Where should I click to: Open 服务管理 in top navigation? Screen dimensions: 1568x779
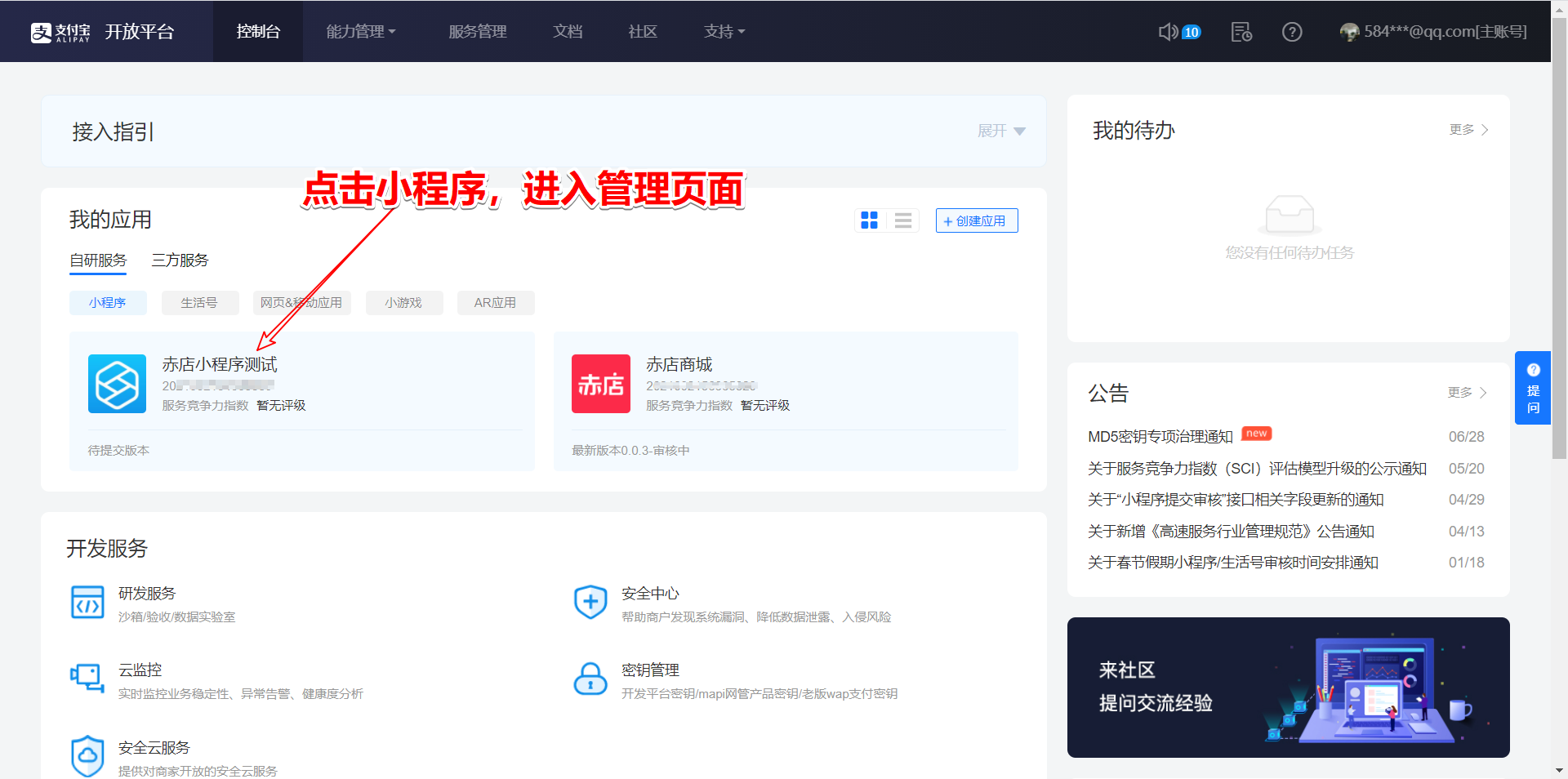click(x=478, y=32)
